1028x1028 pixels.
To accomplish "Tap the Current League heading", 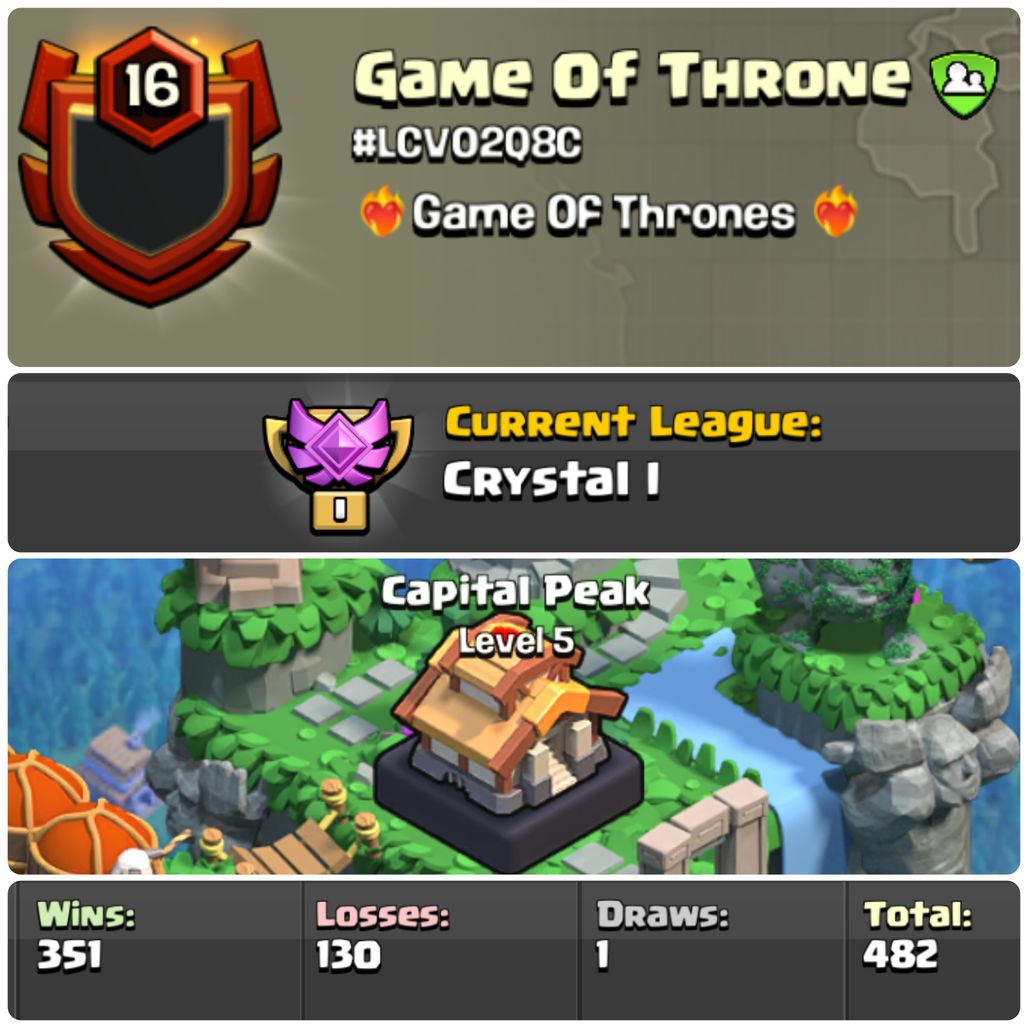I will pos(633,422).
